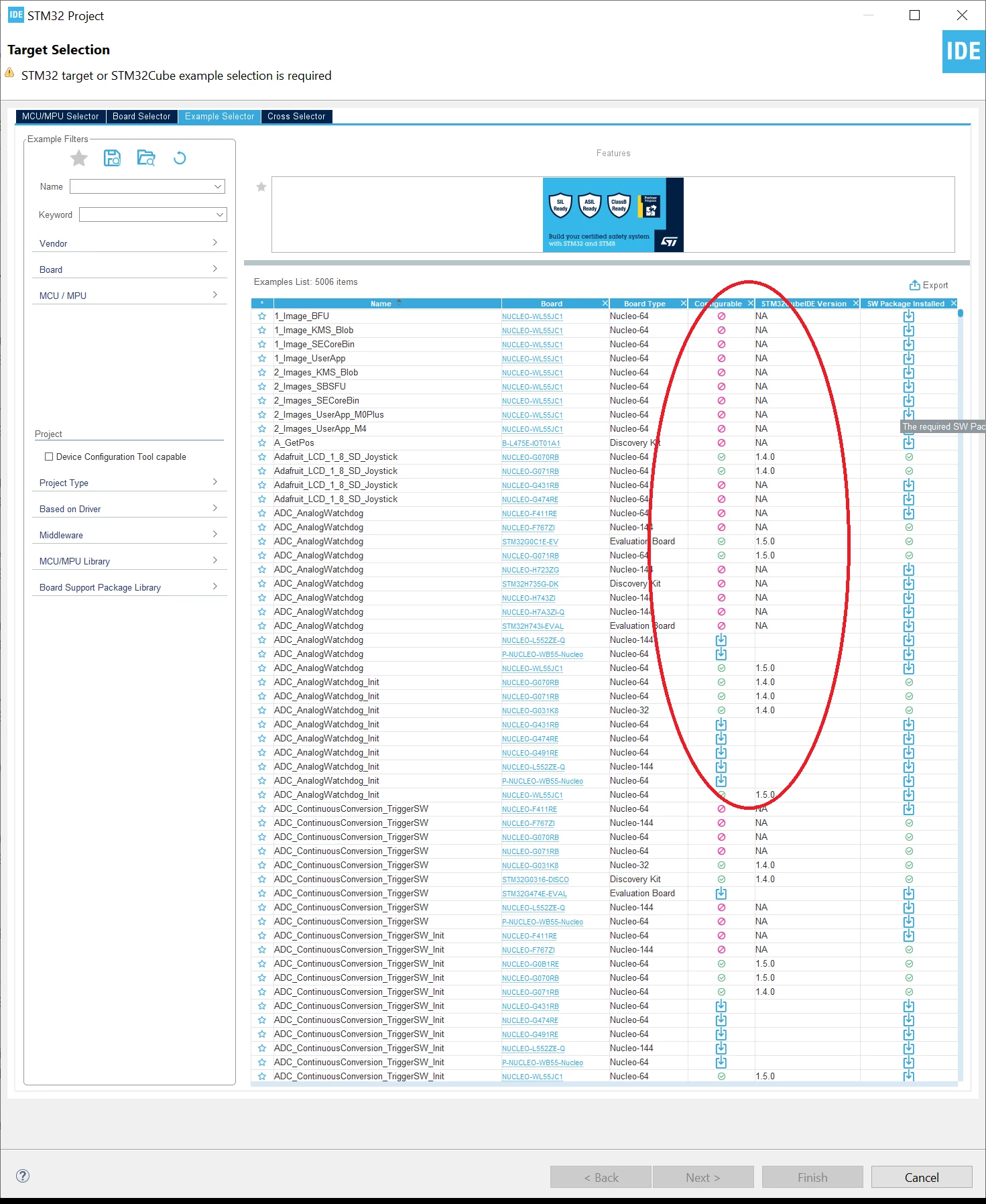Close the Board column with its X
986x1204 pixels.
pyautogui.click(x=605, y=304)
